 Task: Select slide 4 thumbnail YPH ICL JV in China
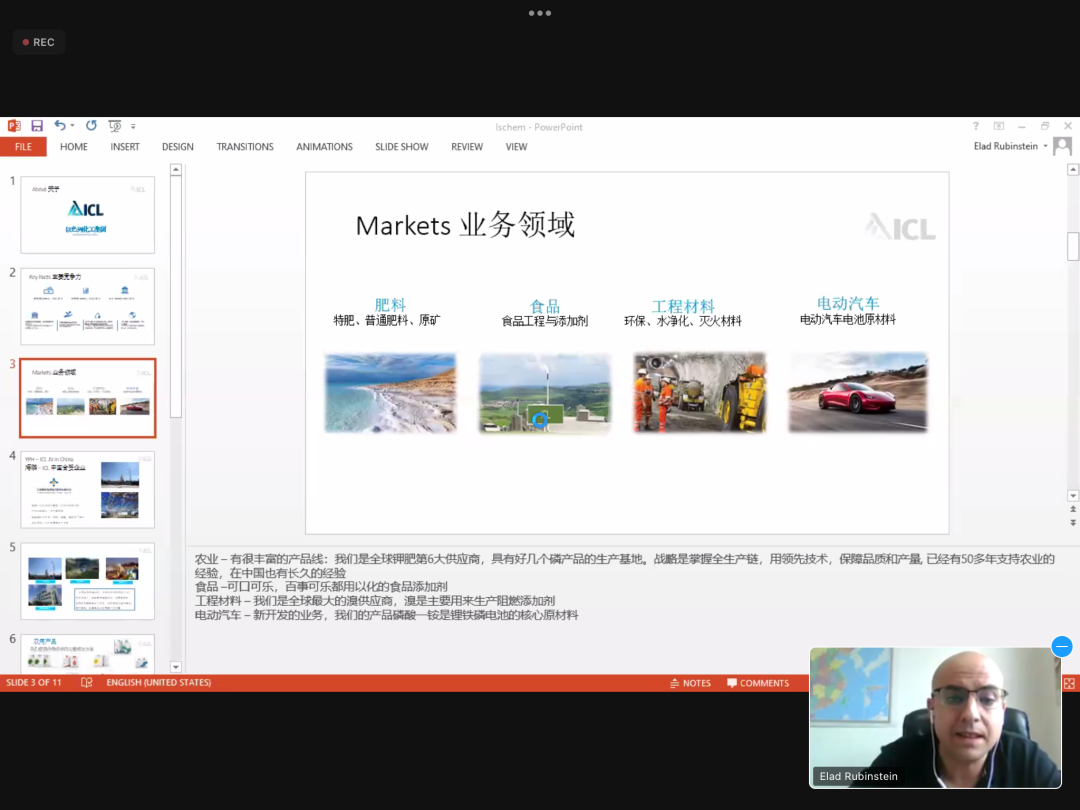click(87, 490)
